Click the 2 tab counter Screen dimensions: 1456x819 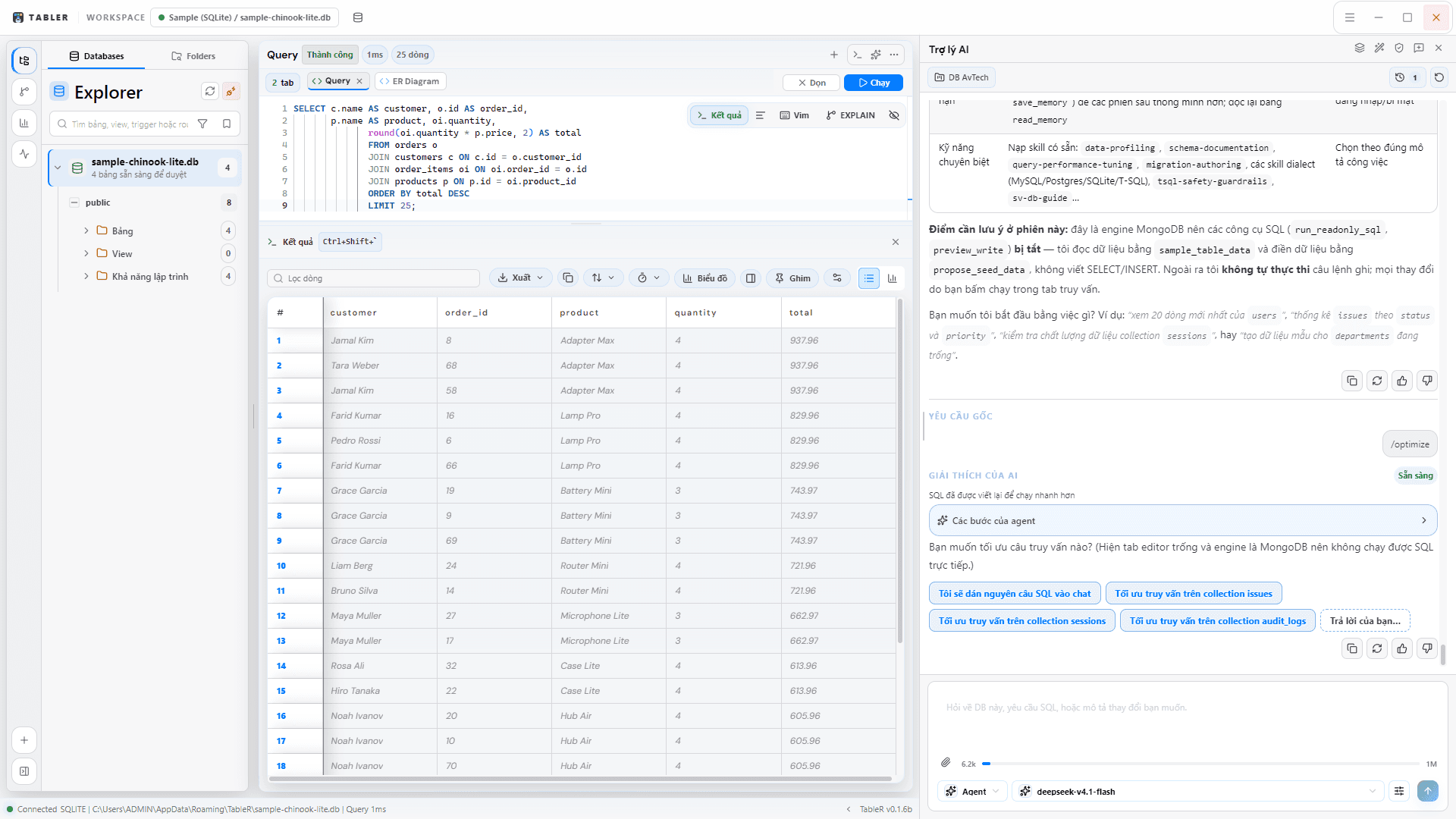click(283, 83)
